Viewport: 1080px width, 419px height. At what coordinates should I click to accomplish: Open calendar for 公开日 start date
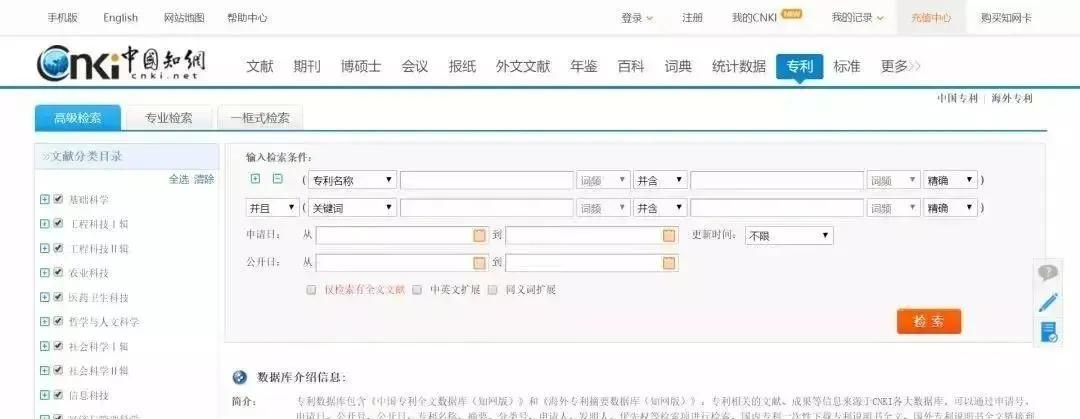coord(479,263)
